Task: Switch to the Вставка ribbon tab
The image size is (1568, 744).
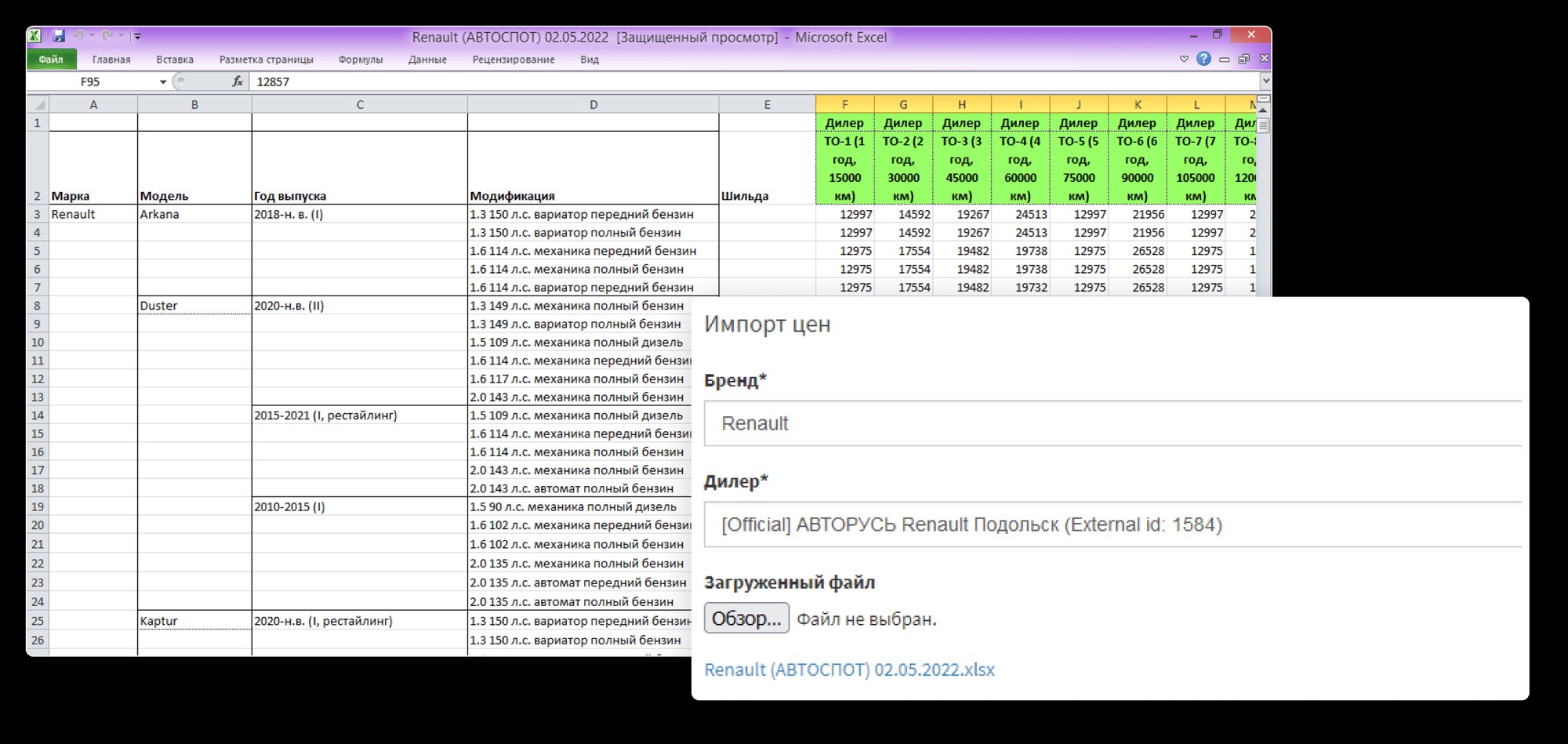Action: 175,60
